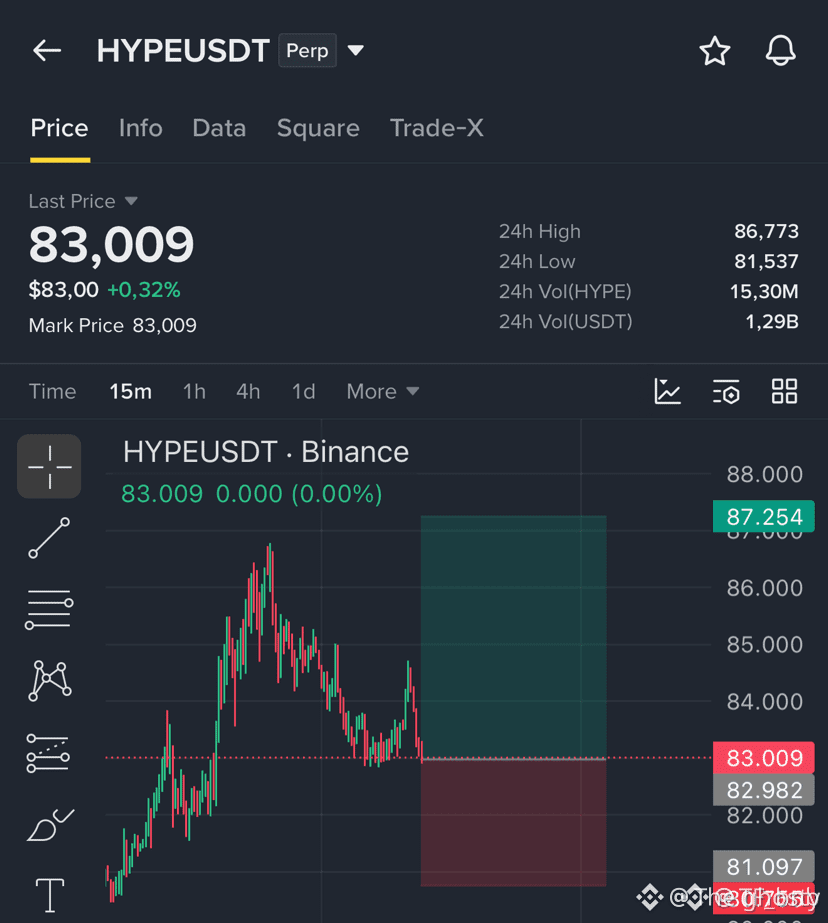Select the XABCD pattern tool
Viewport: 828px width, 923px height.
coord(50,680)
